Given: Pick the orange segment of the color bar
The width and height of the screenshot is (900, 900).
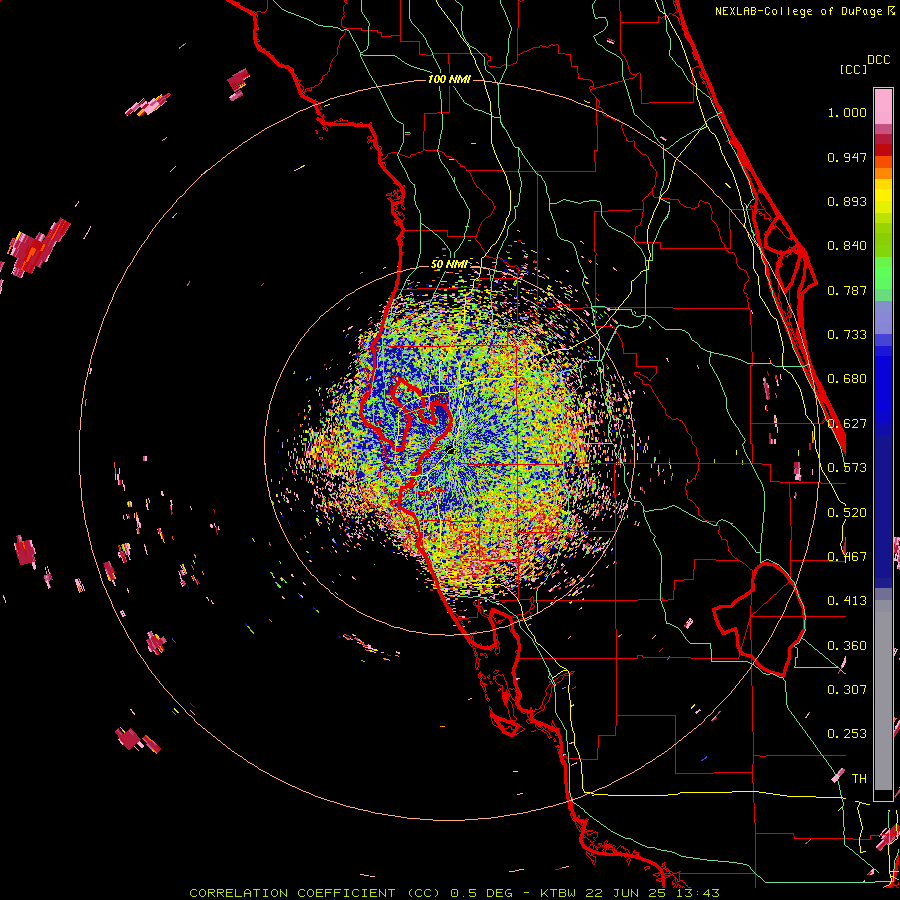Looking at the screenshot, I should click(883, 173).
